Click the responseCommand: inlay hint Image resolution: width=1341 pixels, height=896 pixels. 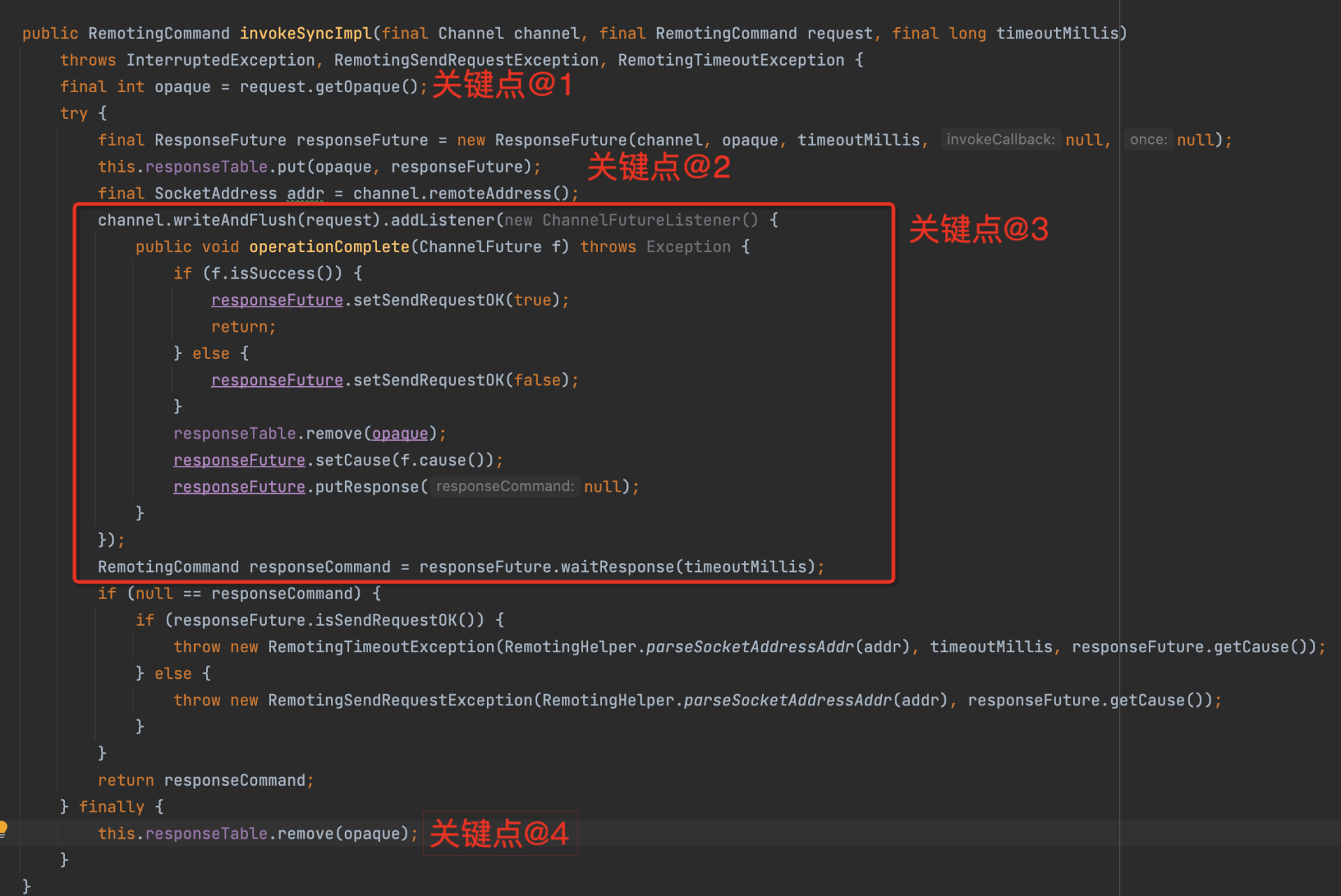pyautogui.click(x=504, y=487)
